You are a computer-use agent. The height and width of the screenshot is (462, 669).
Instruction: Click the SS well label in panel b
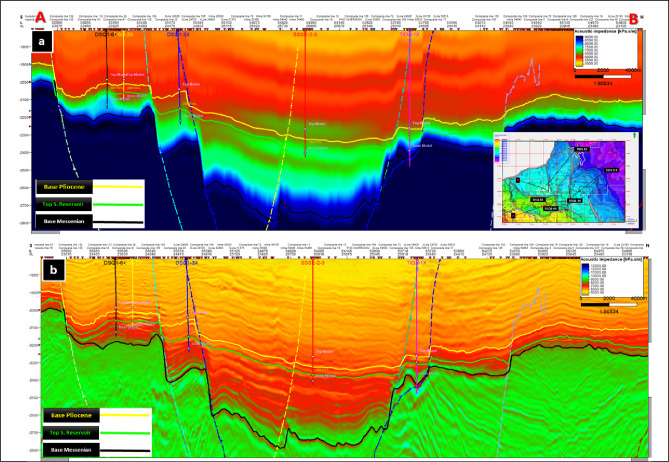(x=313, y=264)
